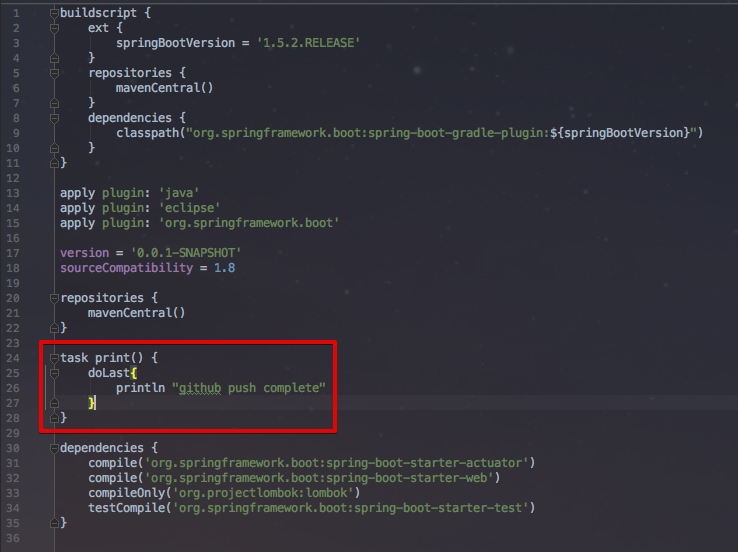This screenshot has width=738, height=552.
Task: Click the '1.5.2.RELEASE' string
Action: (309, 43)
